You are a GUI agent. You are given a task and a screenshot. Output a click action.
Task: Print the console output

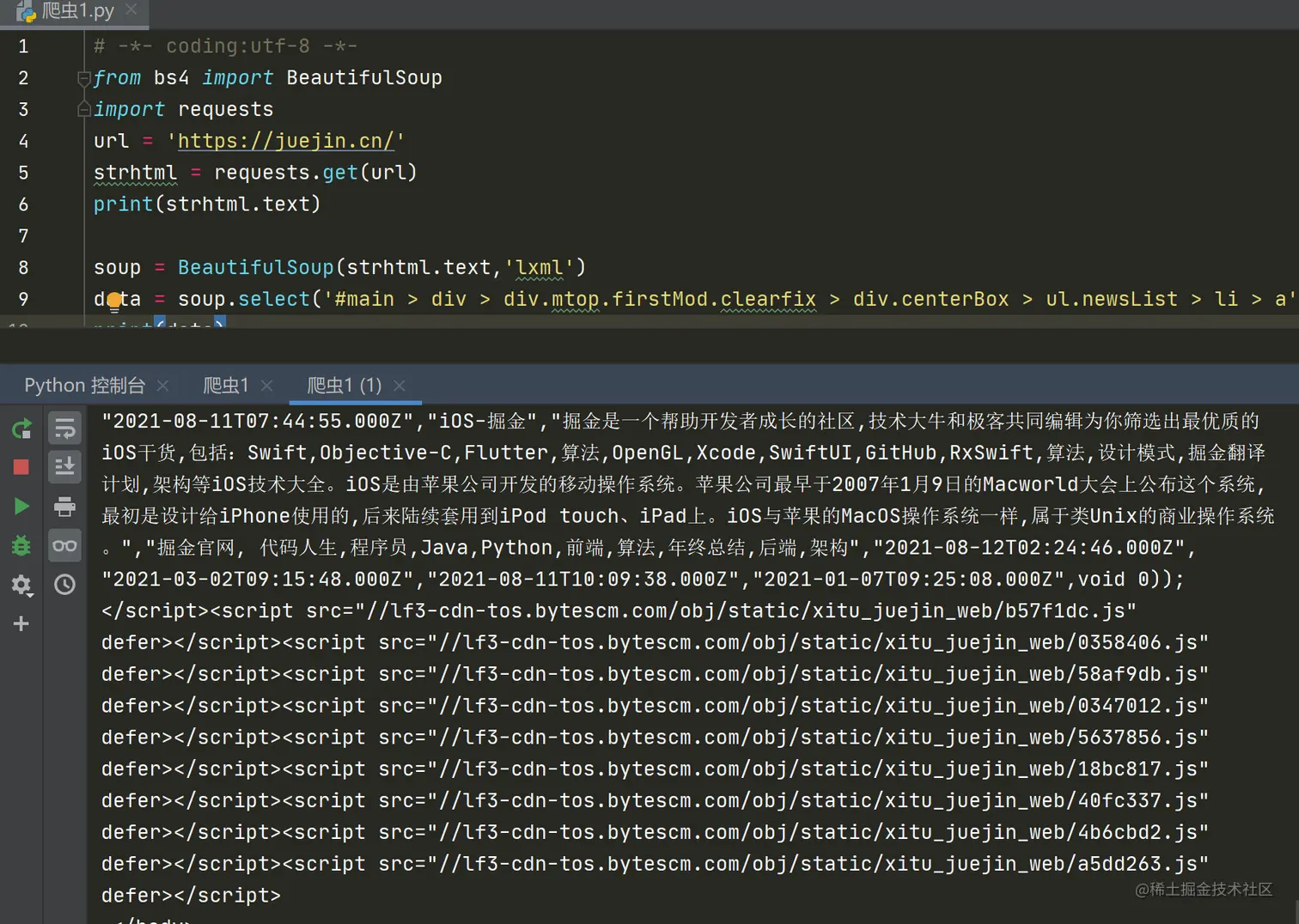[x=64, y=507]
